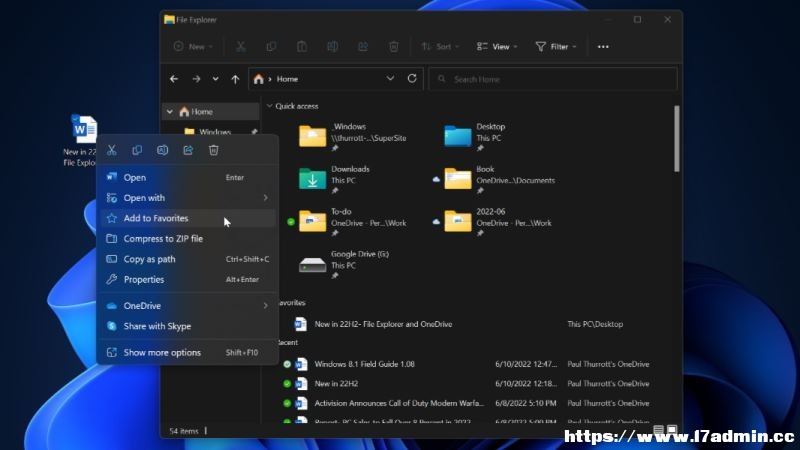Click the Share icon in context menu

(188, 150)
